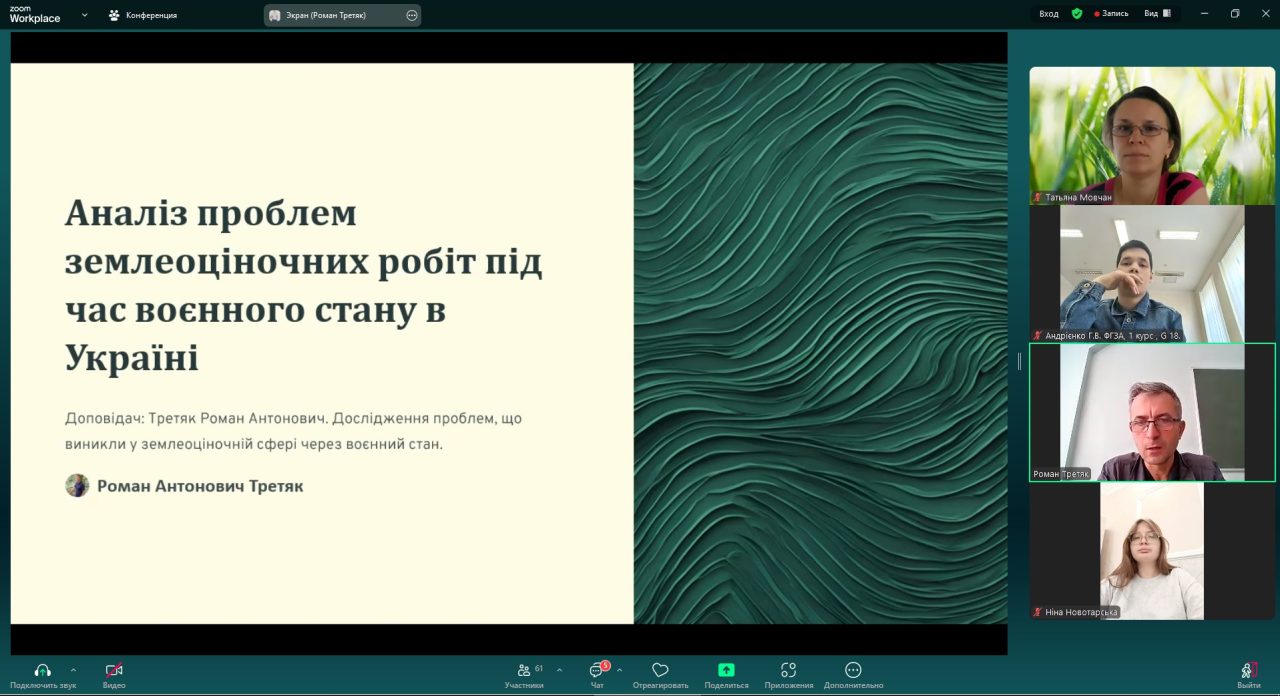Image resolution: width=1280 pixels, height=696 pixels.
Task: Click the Выйти leave meeting button
Action: click(1248, 670)
